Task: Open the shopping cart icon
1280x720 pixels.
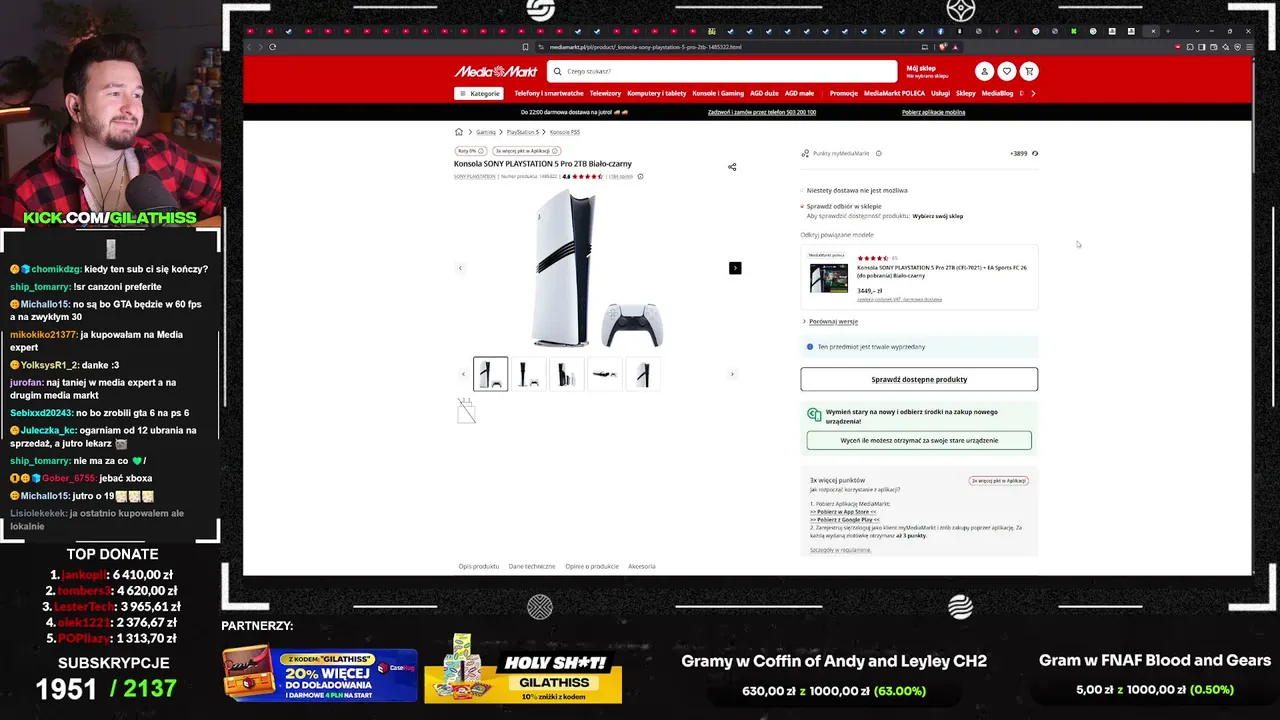Action: pyautogui.click(x=1029, y=71)
